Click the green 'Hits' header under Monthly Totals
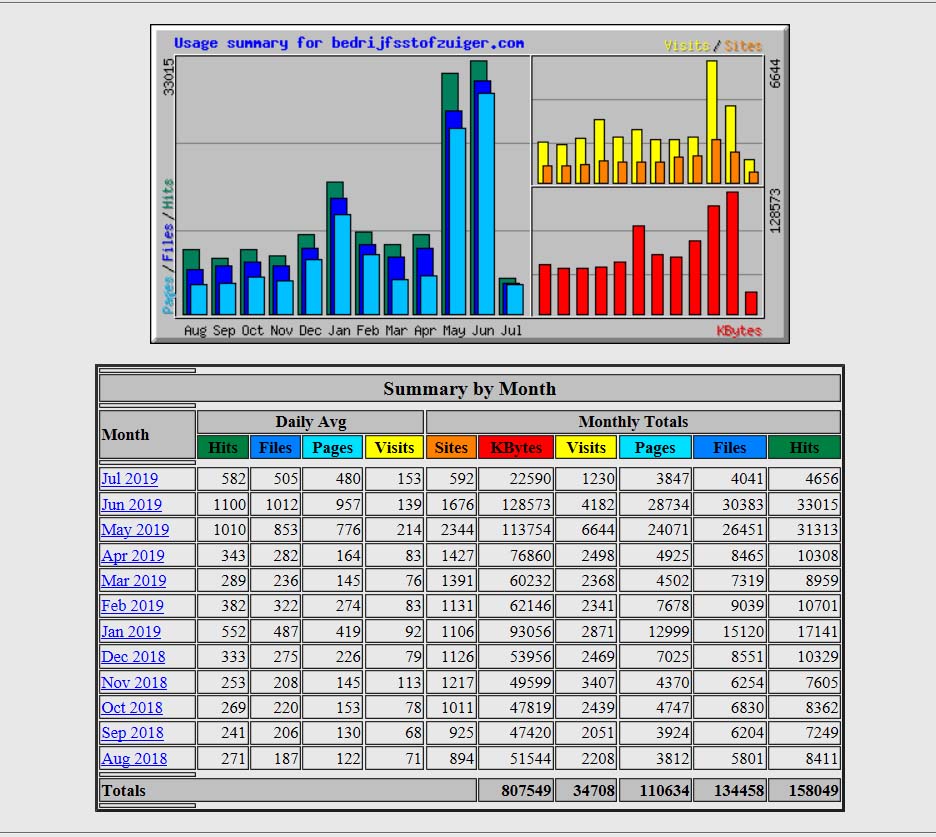936x837 pixels. click(x=804, y=447)
